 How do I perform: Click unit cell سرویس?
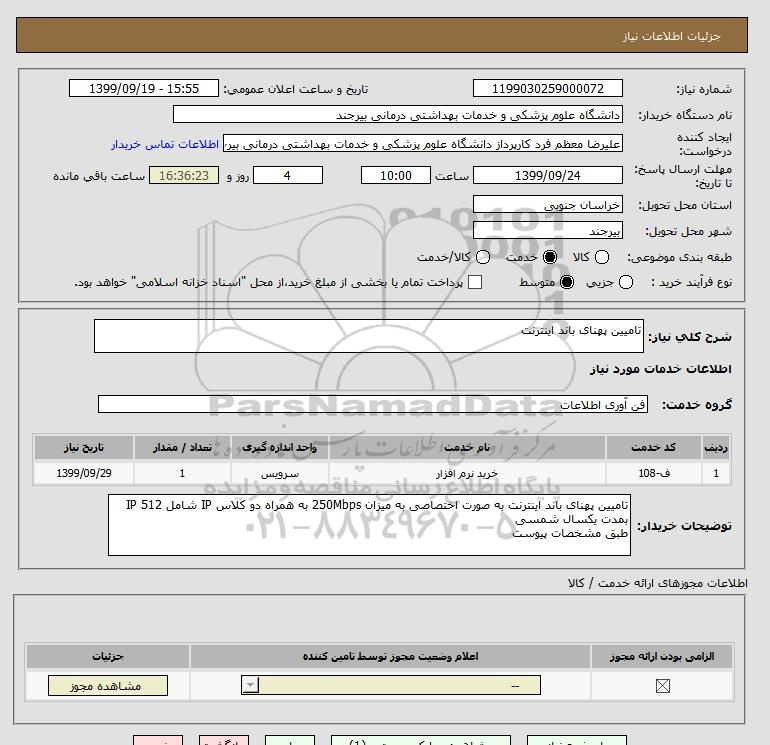click(x=280, y=473)
